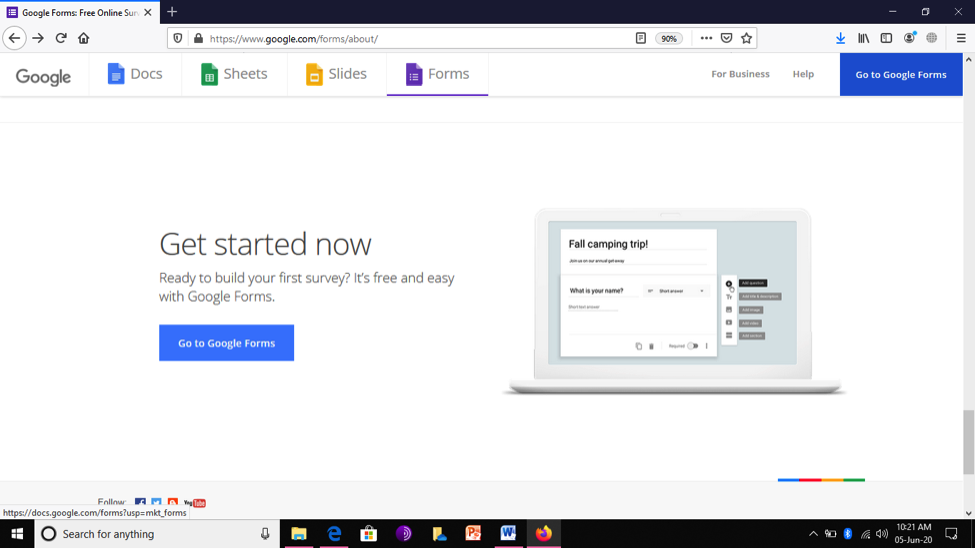Click the Firefox taskbar icon
Viewport: 975px width, 549px height.
click(x=543, y=534)
